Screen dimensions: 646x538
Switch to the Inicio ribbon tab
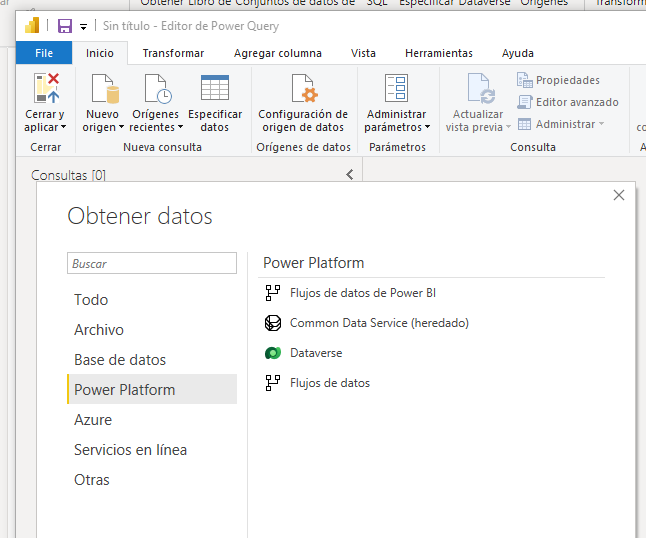coord(100,53)
